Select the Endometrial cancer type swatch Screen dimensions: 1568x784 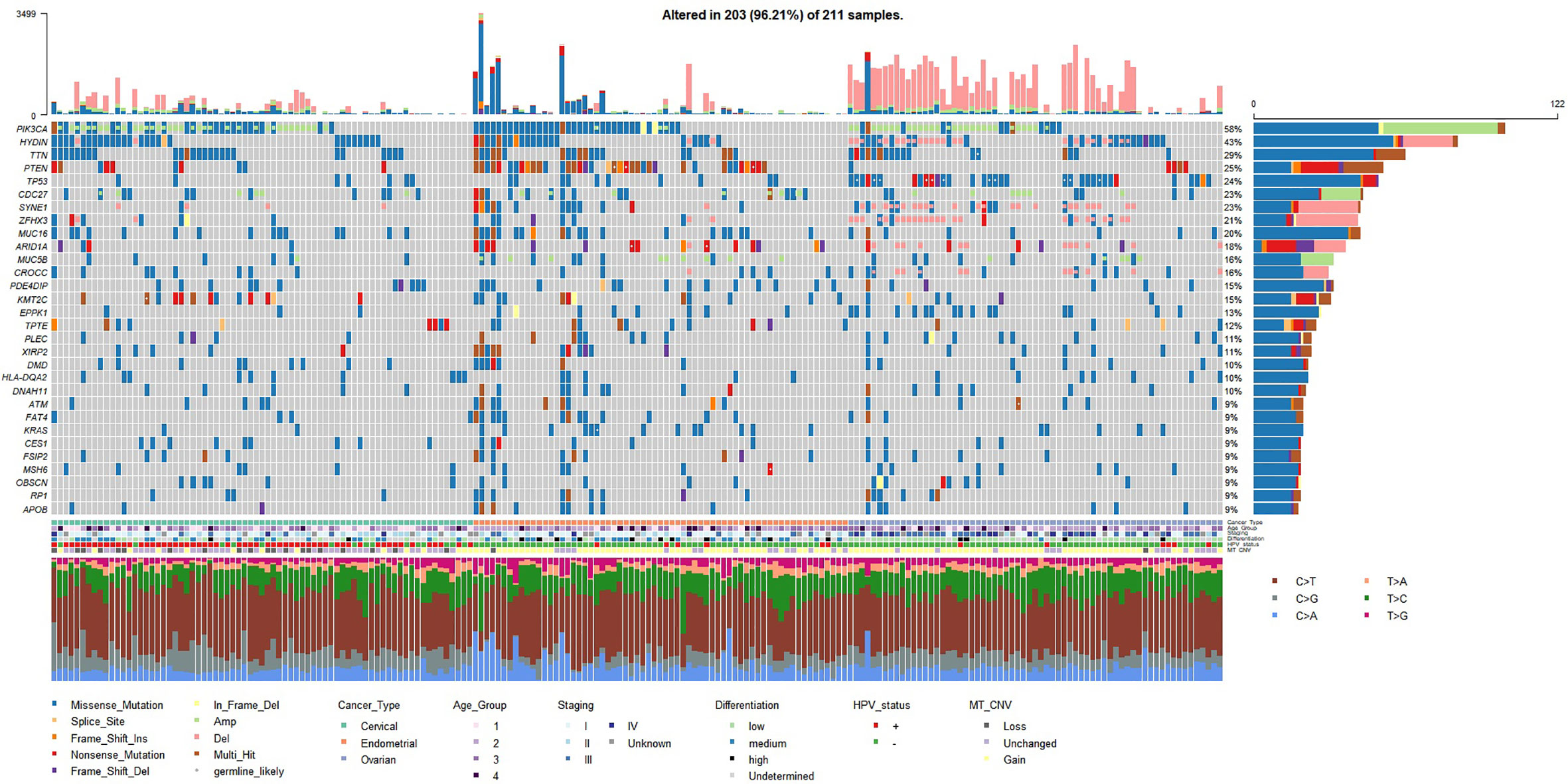(344, 742)
